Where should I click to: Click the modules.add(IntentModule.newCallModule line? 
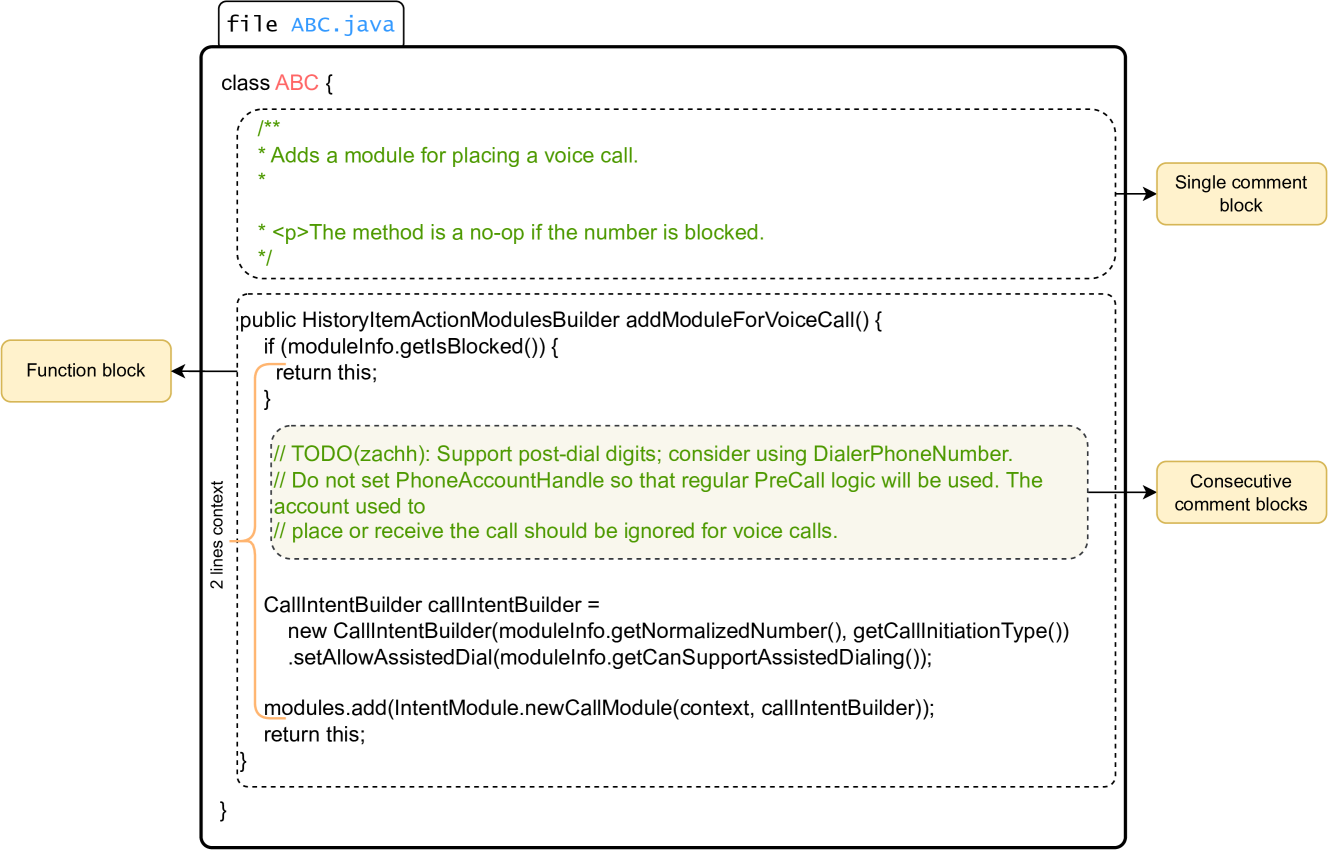click(598, 708)
